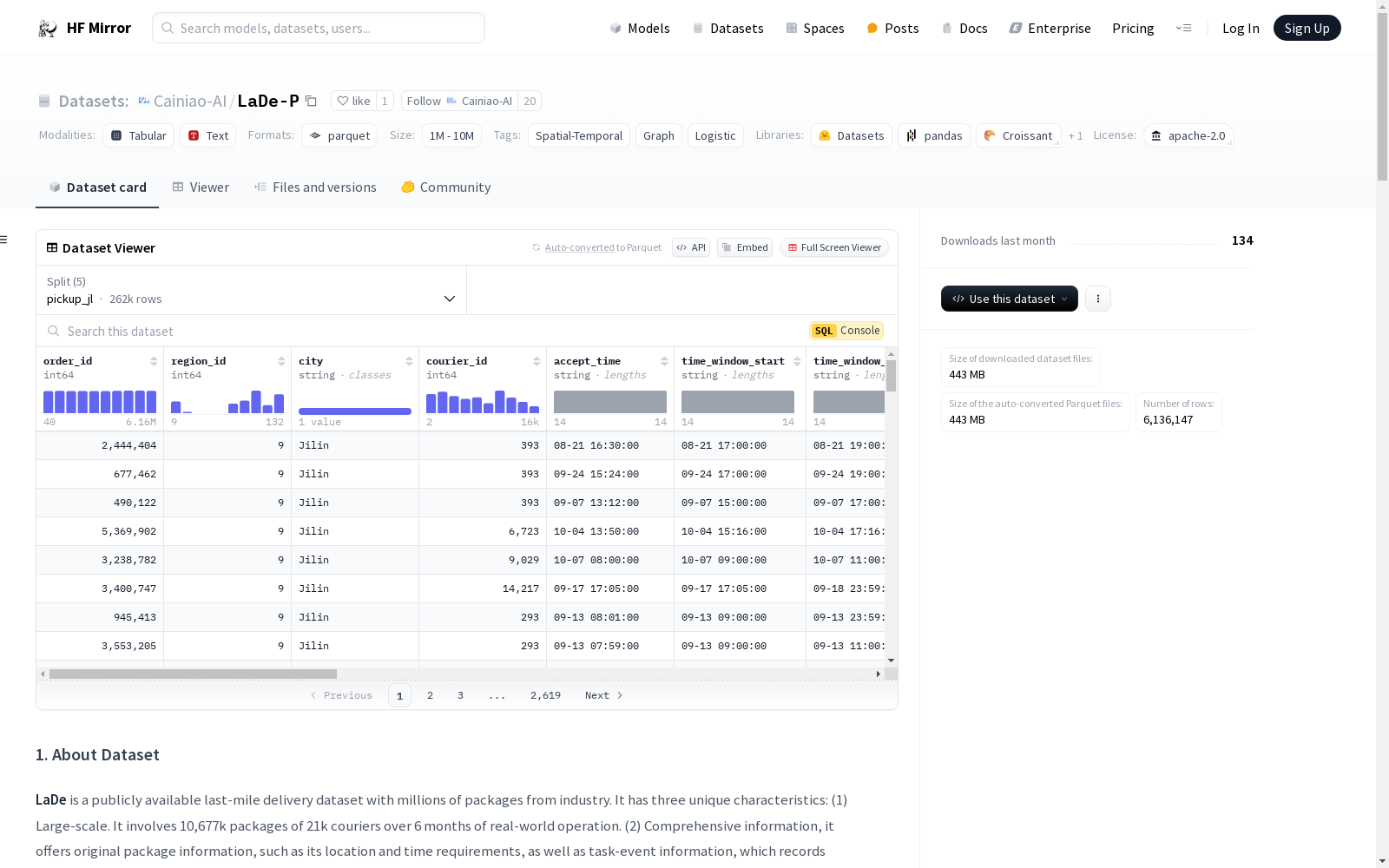
Task: Click the 1M - 10M size tag
Action: tap(451, 135)
